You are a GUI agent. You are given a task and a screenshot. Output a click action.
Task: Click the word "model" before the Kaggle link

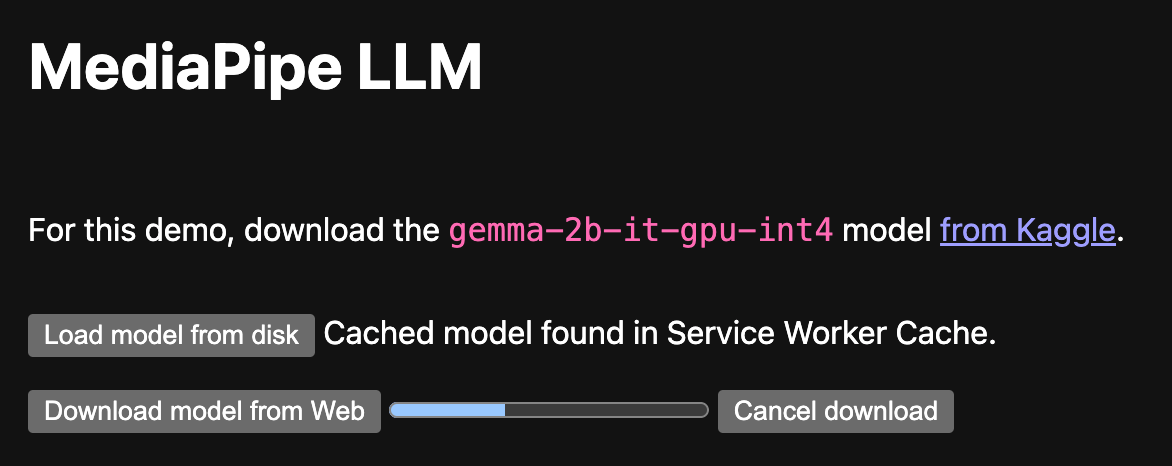coord(887,231)
